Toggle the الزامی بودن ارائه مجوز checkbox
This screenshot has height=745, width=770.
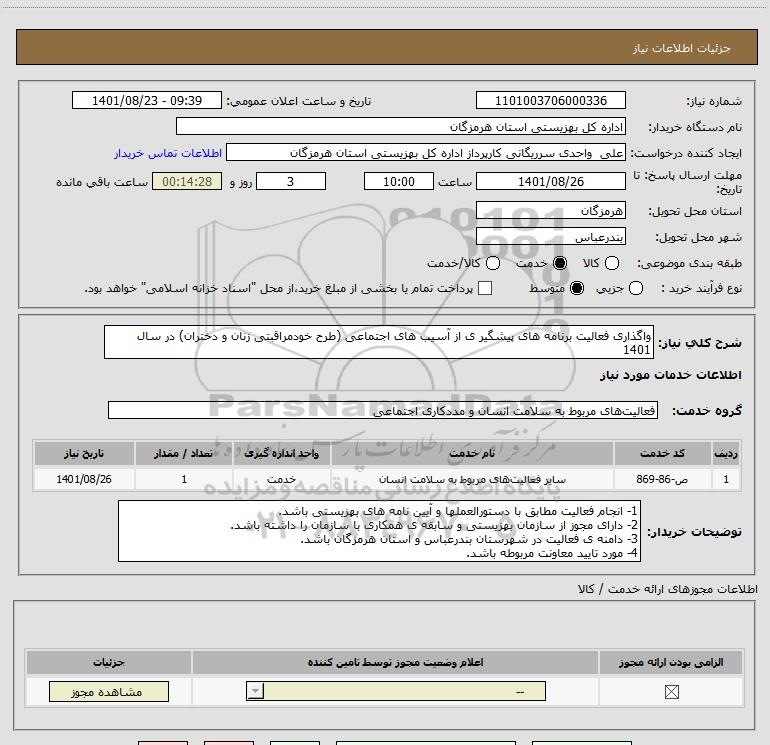coord(671,692)
